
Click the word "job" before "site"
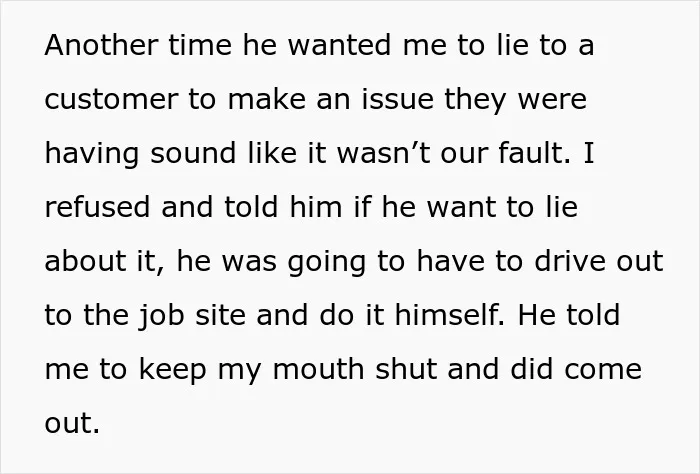click(x=161, y=316)
